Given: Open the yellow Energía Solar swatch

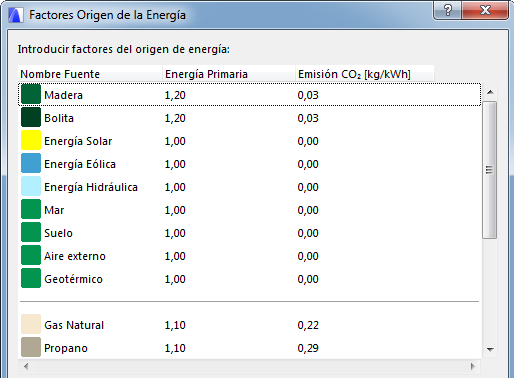Looking at the screenshot, I should pos(31,140).
